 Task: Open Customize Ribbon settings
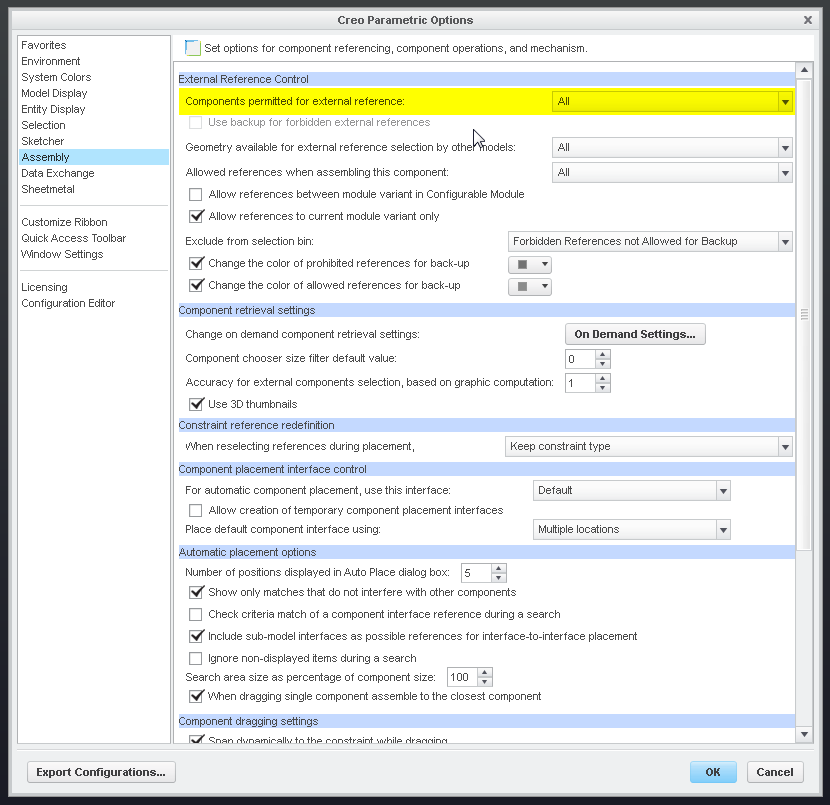64,222
